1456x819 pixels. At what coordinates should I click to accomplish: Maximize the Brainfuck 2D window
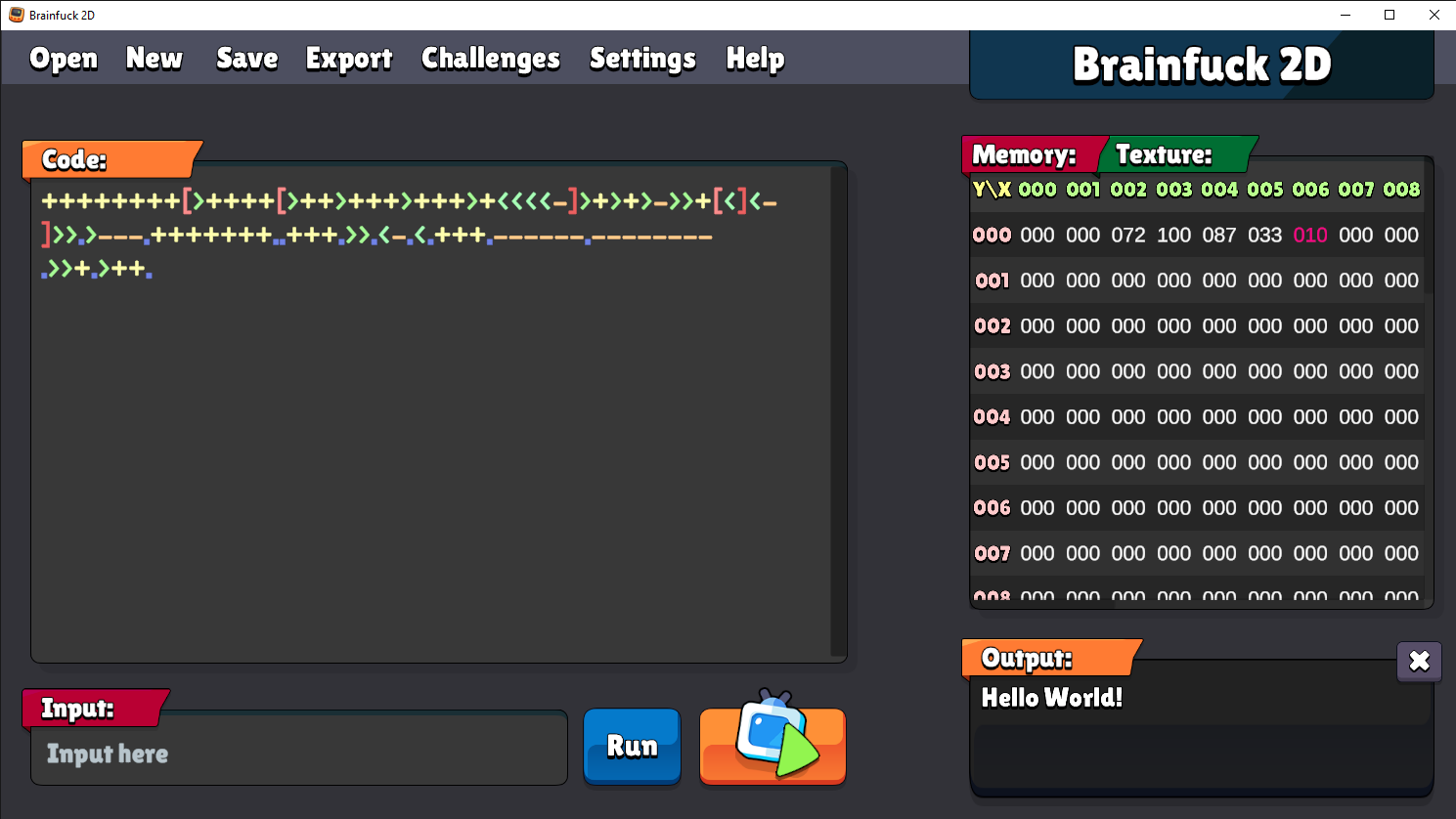pos(1390,15)
